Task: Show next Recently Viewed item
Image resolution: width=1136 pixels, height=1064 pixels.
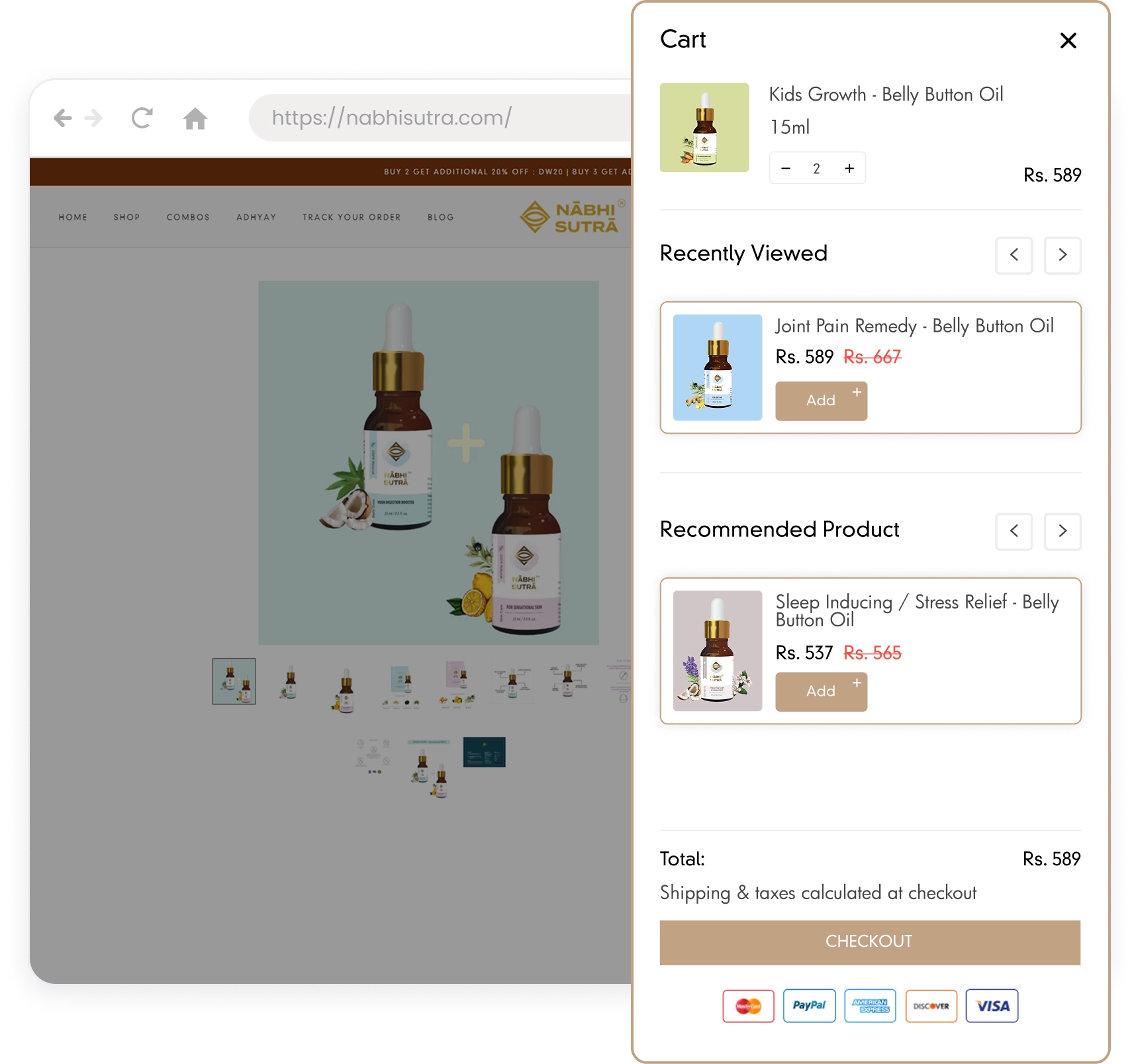Action: 1063,255
